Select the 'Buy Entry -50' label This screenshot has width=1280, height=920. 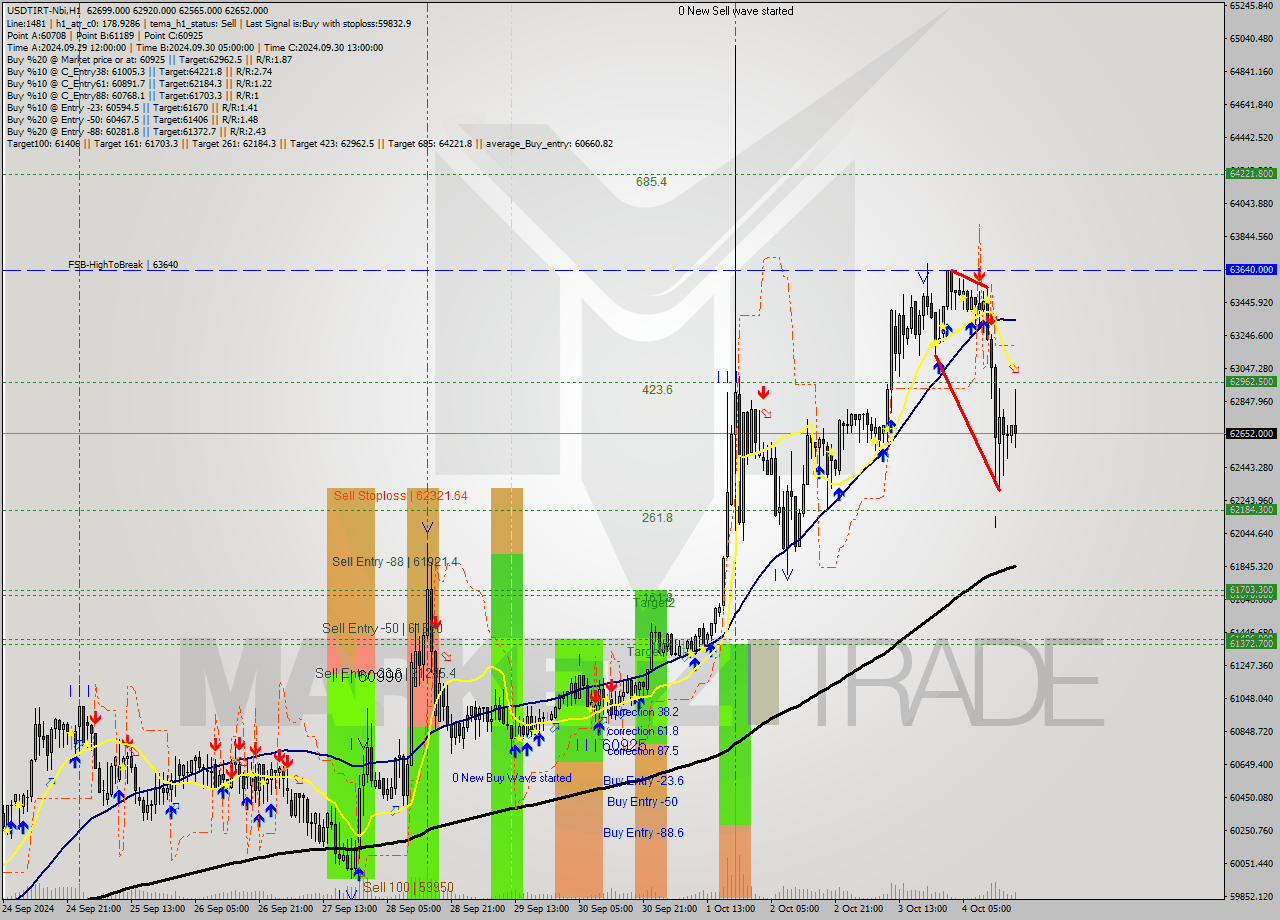[x=642, y=802]
